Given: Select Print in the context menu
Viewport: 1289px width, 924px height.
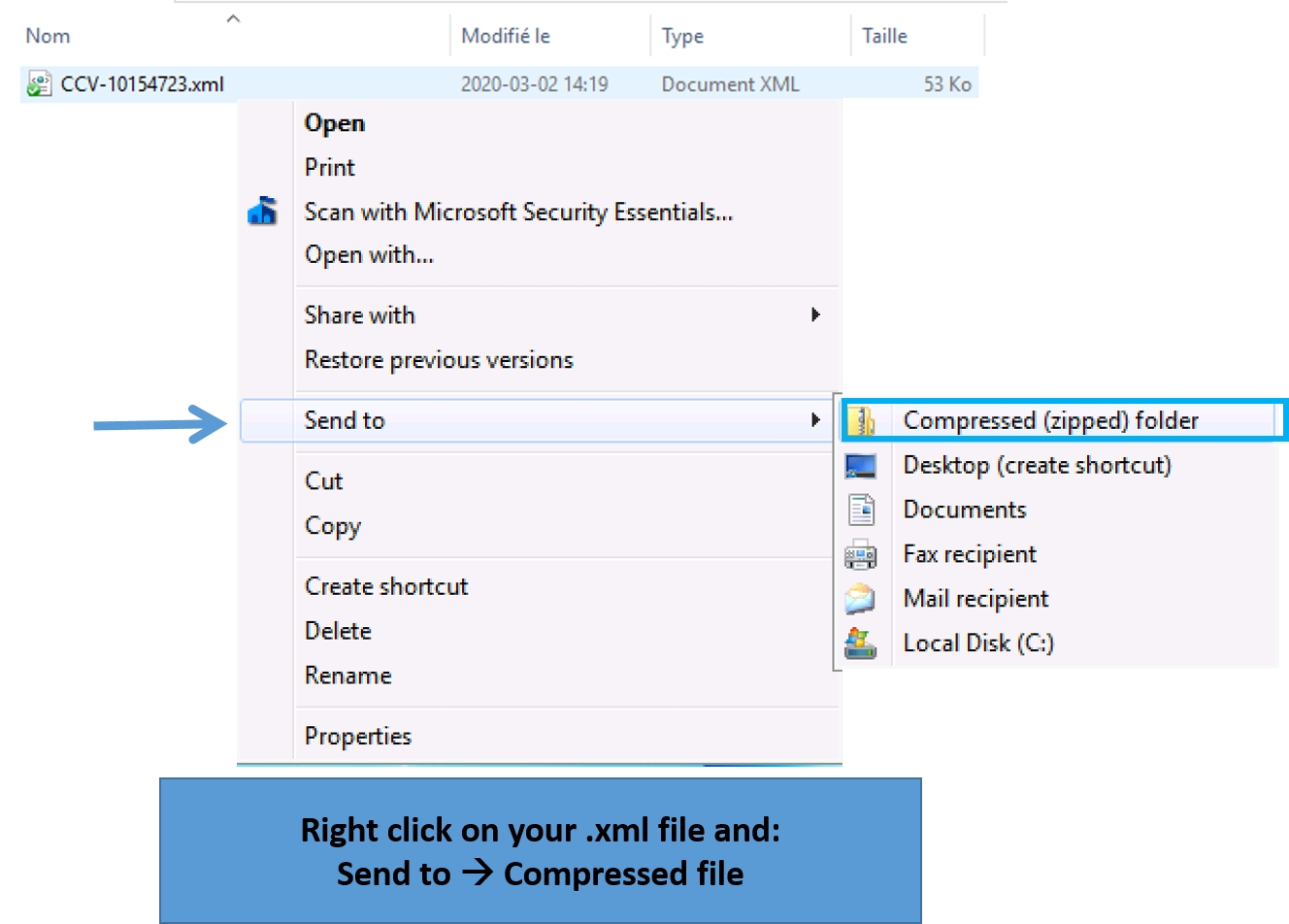Looking at the screenshot, I should pos(330,167).
